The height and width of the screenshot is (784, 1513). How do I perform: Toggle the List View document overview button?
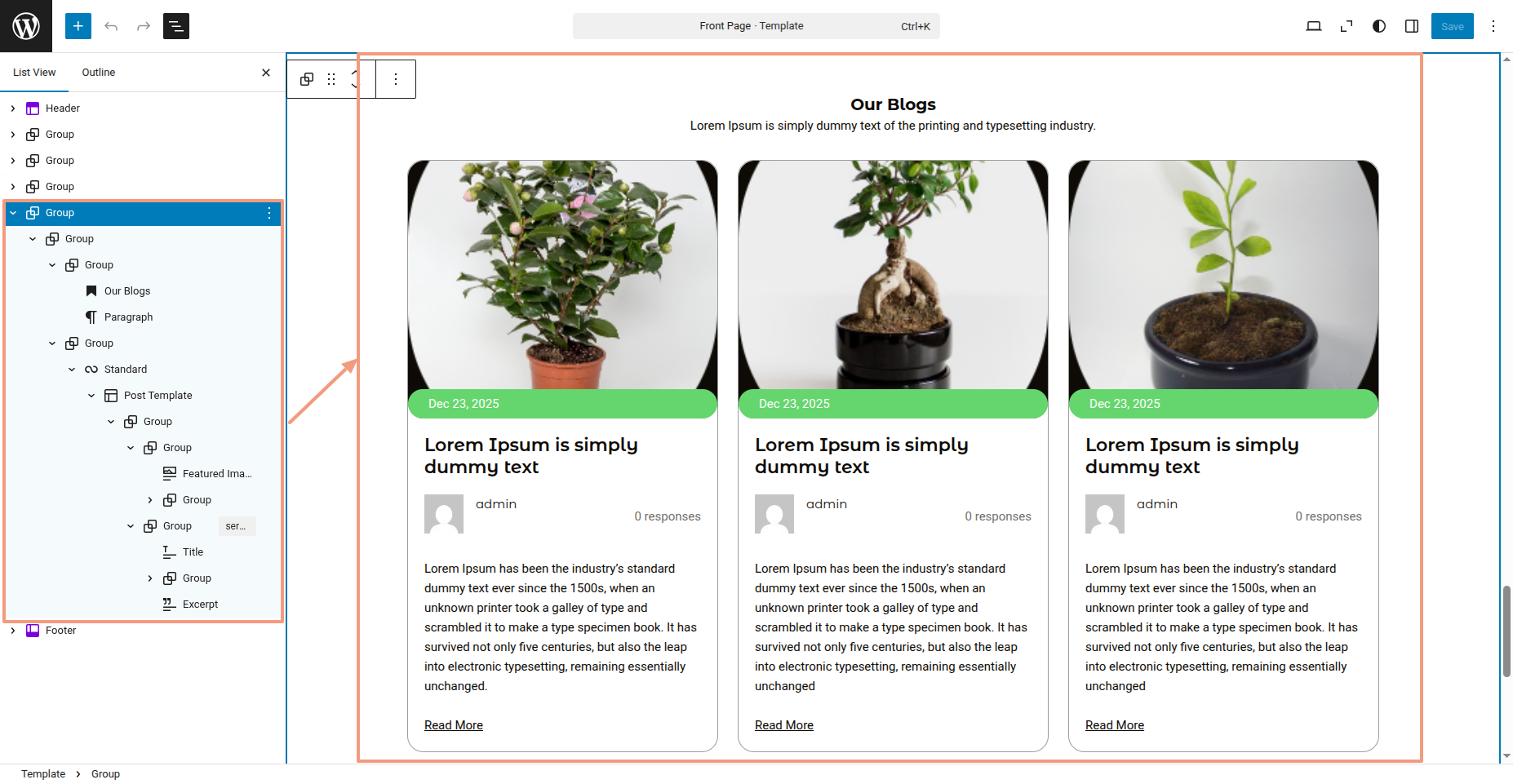[176, 26]
